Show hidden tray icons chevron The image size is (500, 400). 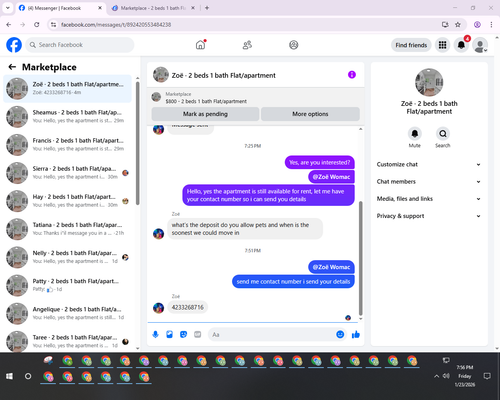coord(436,376)
